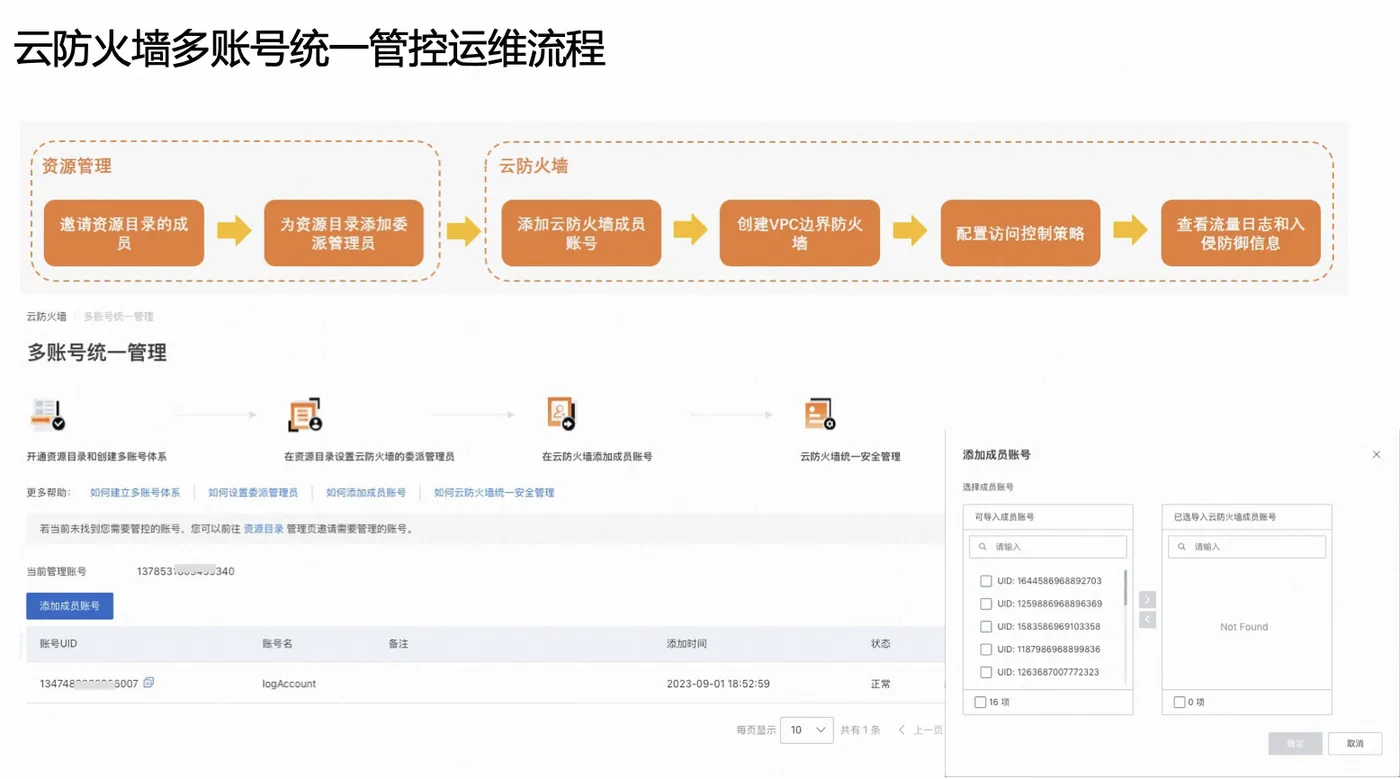Click the 创建VPC边界防火墙 flow box
The height and width of the screenshot is (779, 1400).
(800, 233)
